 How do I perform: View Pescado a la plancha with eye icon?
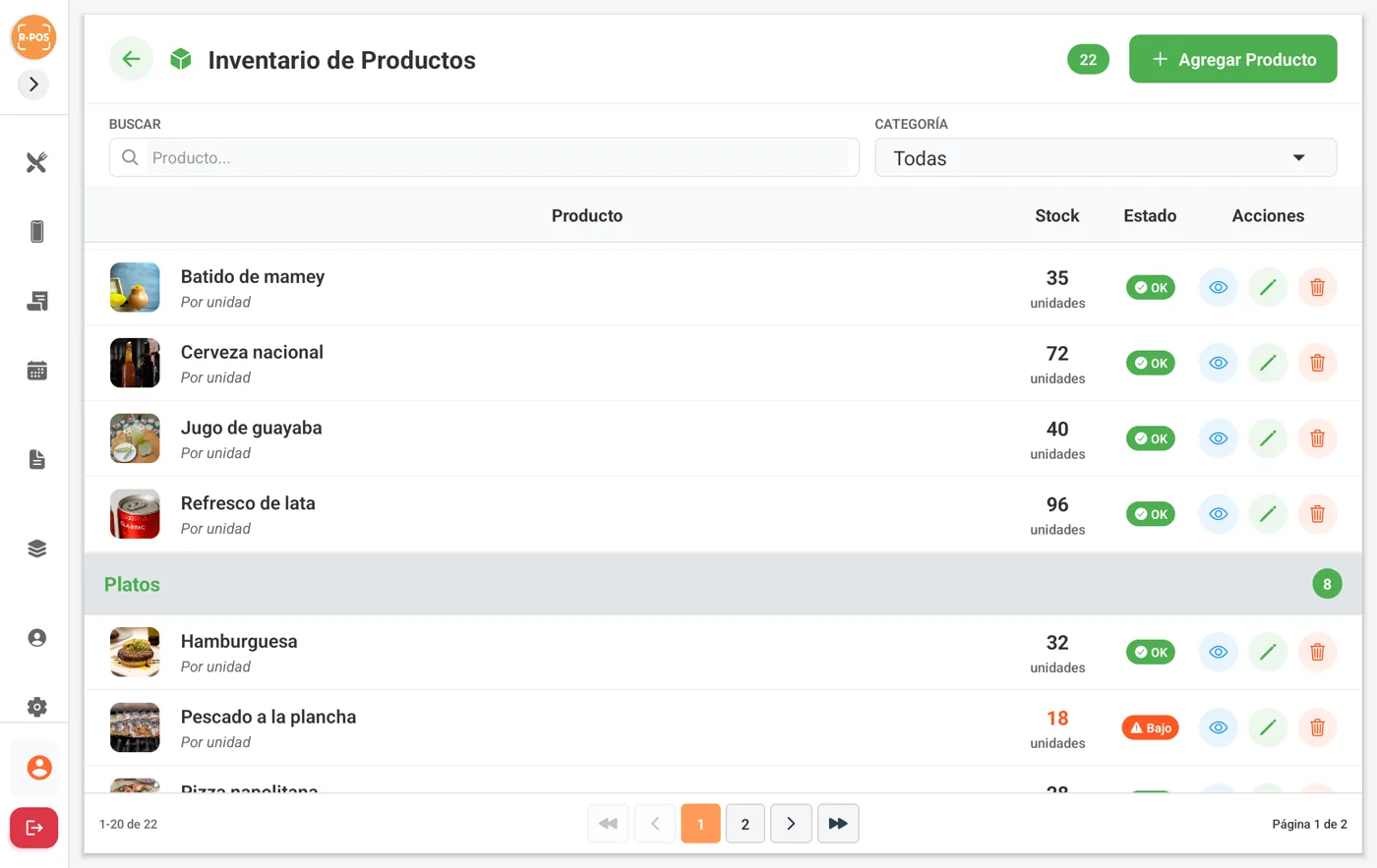[x=1218, y=727]
